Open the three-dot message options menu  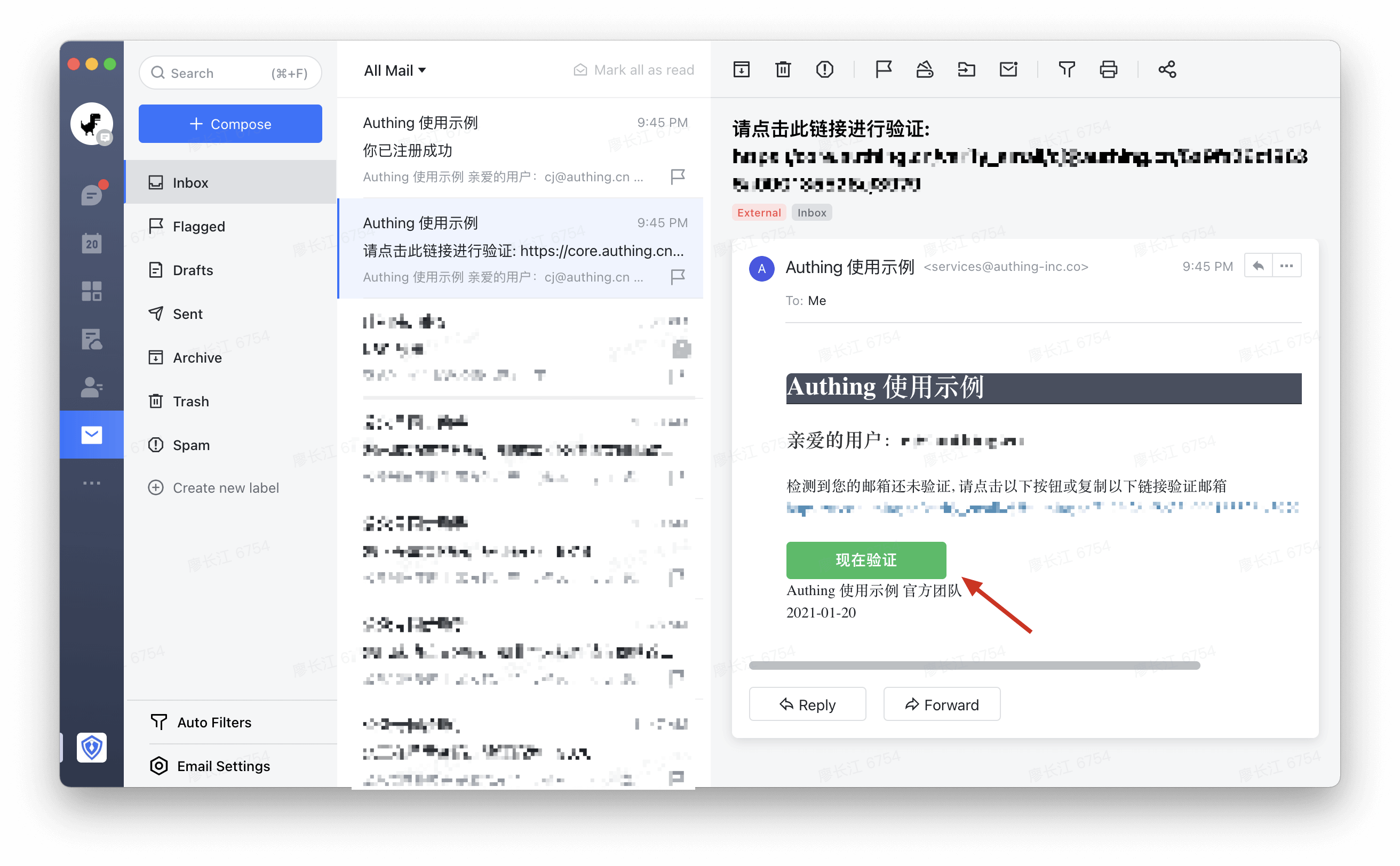coord(1286,266)
